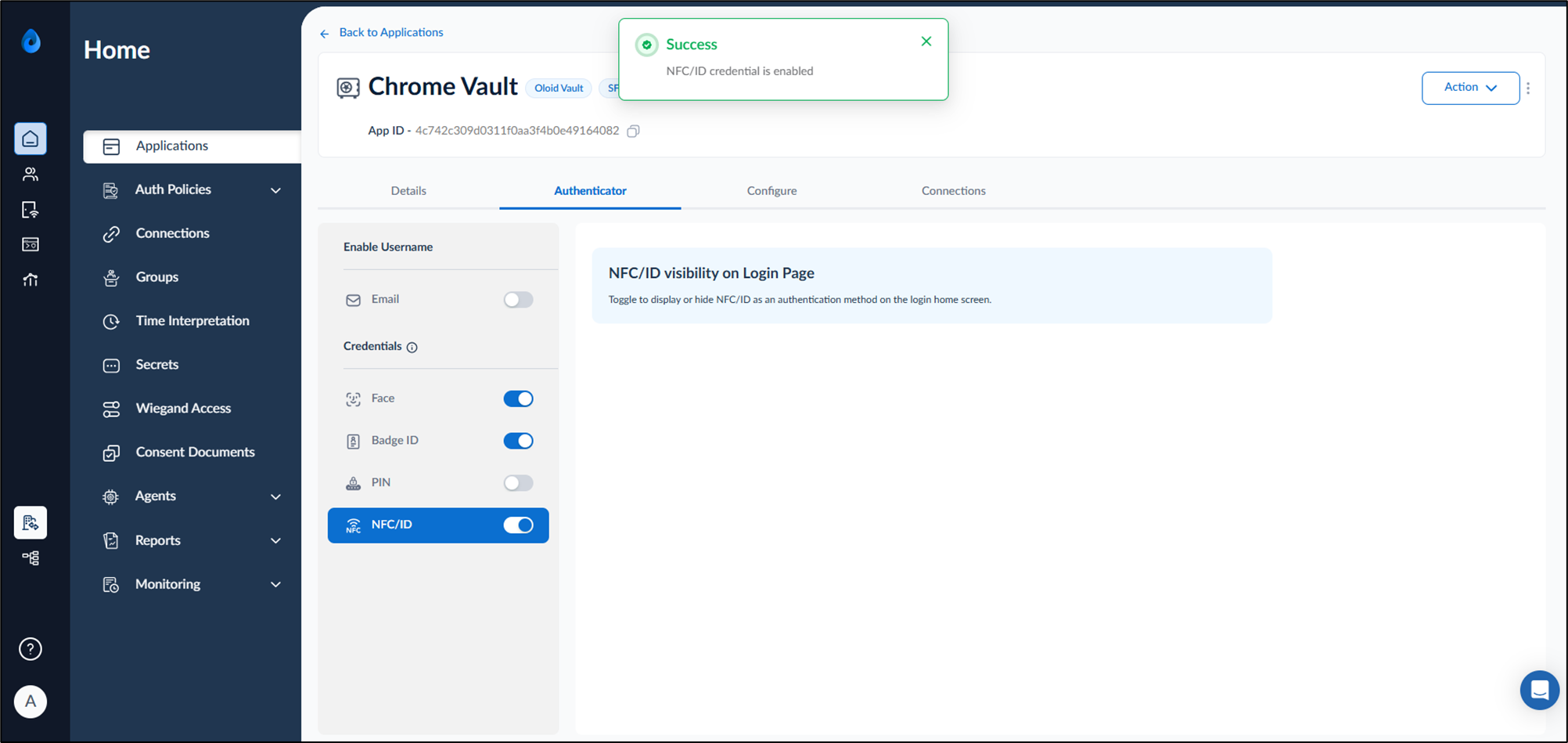Expand the Auth Policies chevron
1568x743 pixels.
click(x=275, y=190)
